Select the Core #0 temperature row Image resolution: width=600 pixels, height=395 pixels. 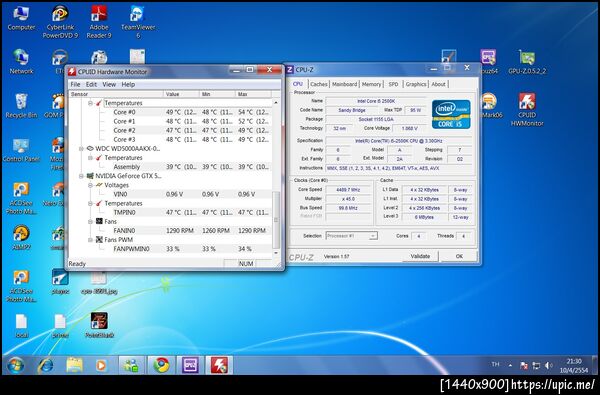pos(170,112)
